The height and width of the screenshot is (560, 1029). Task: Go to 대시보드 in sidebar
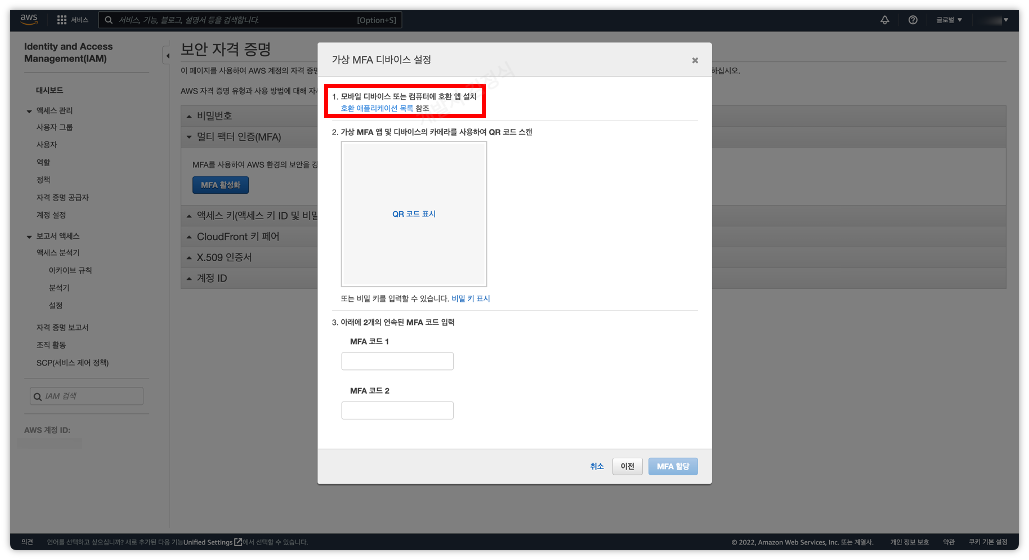(50, 91)
